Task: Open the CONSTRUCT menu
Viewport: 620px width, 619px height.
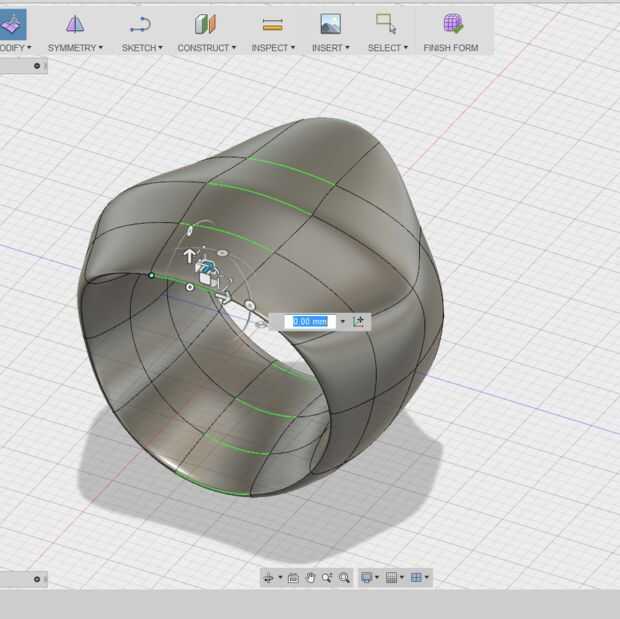Action: [x=206, y=47]
